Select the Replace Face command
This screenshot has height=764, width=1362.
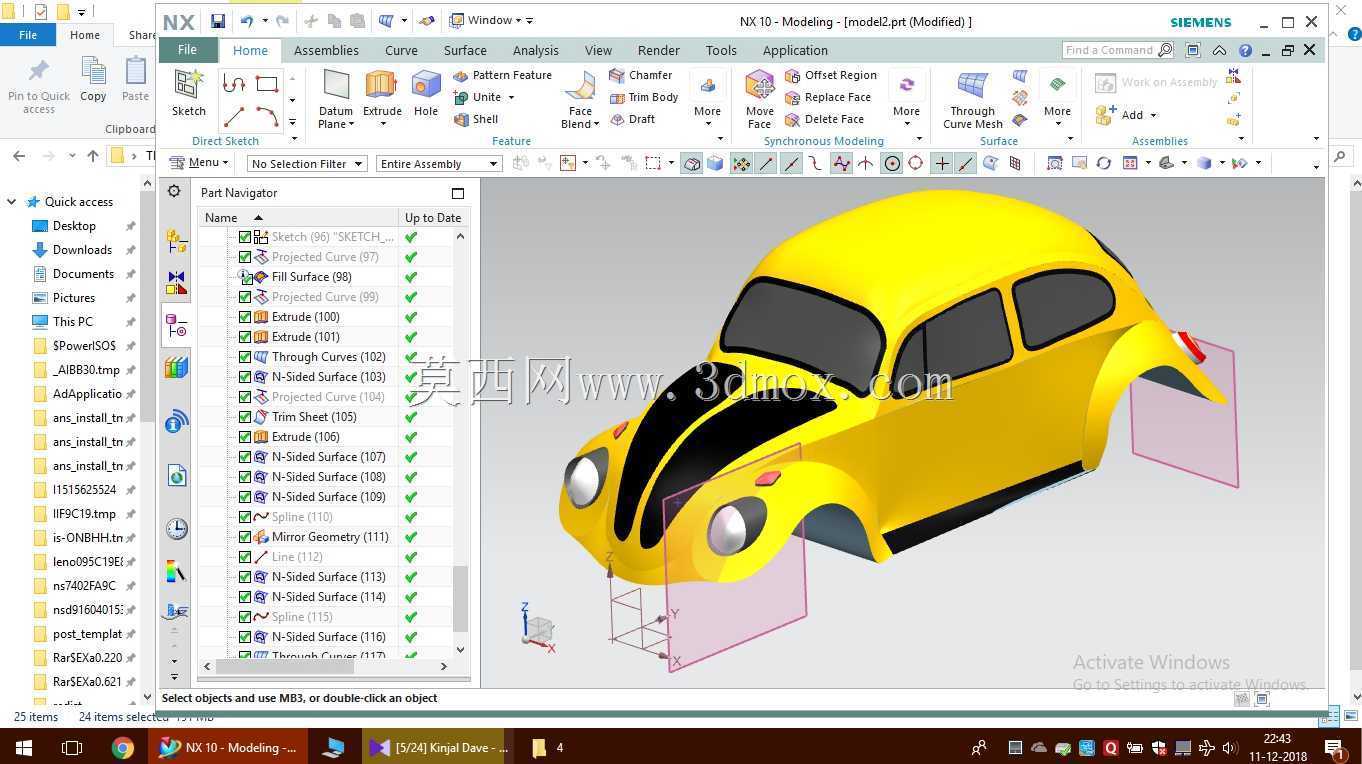tap(828, 97)
